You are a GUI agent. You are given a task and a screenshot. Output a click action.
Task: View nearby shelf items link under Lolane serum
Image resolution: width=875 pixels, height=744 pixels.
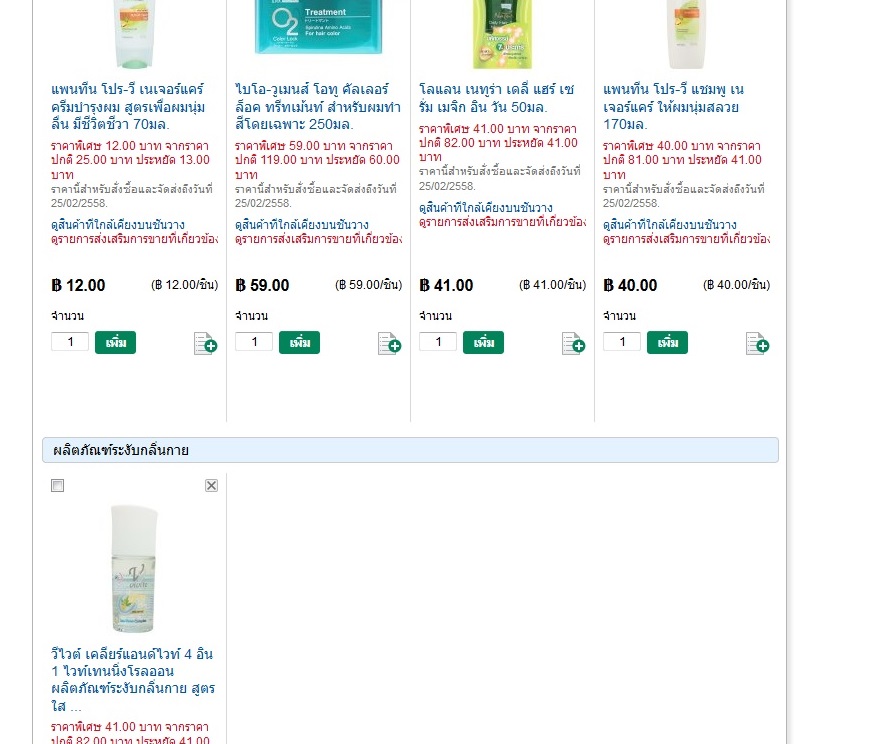pos(485,208)
